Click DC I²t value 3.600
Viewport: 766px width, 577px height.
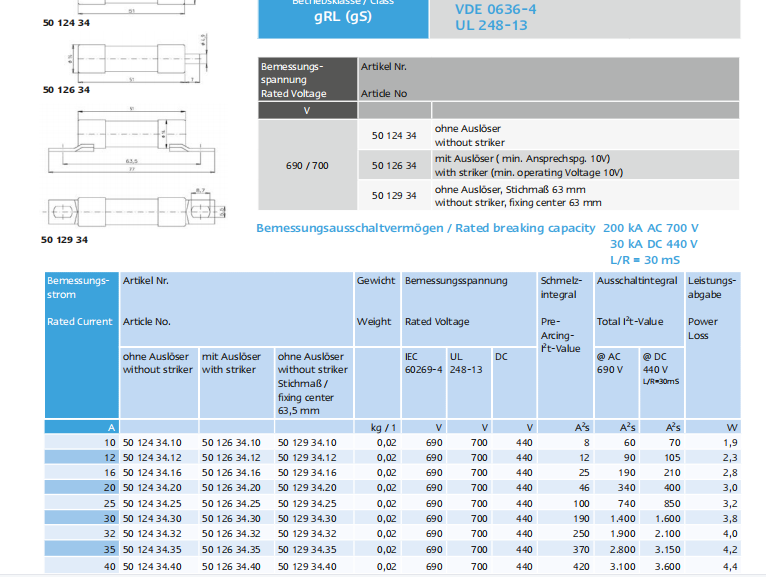(668, 567)
